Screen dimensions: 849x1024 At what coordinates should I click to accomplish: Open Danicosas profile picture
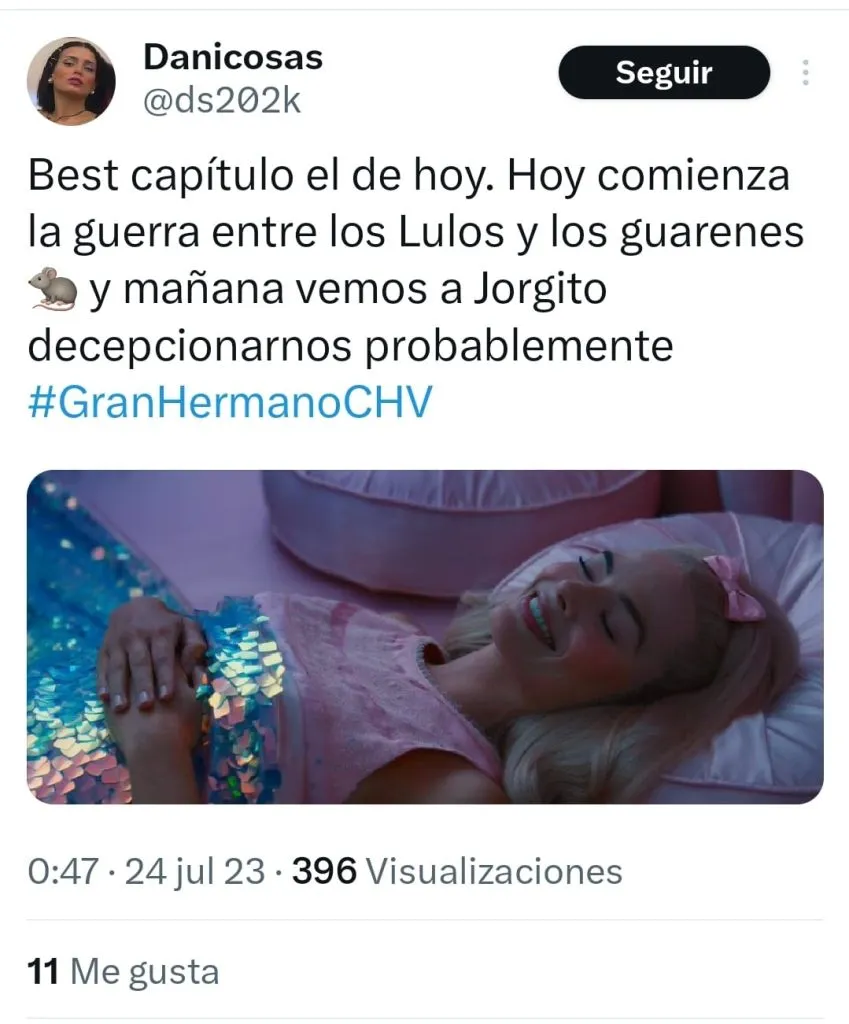pyautogui.click(x=71, y=81)
